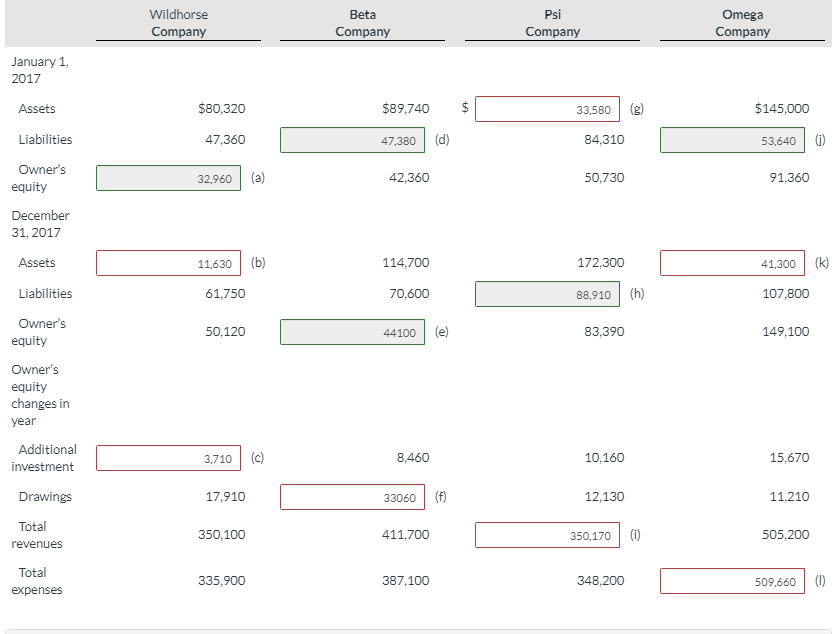The height and width of the screenshot is (634, 835).
Task: Click the Wildhorse additional investment field (c)
Action: (x=167, y=457)
